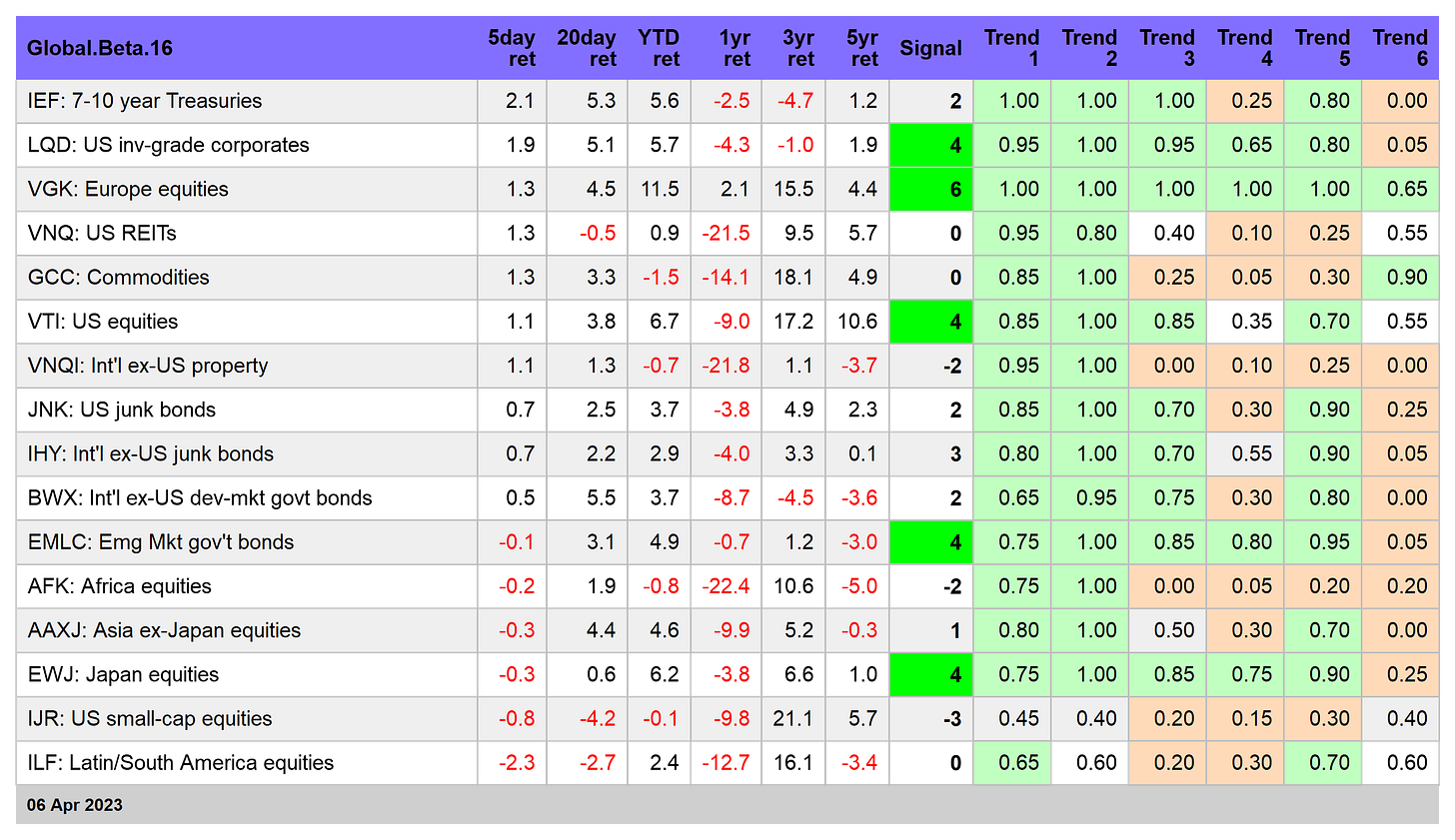Click the 5.5 20day return for BWX
The width and height of the screenshot is (1455, 840).
587,497
